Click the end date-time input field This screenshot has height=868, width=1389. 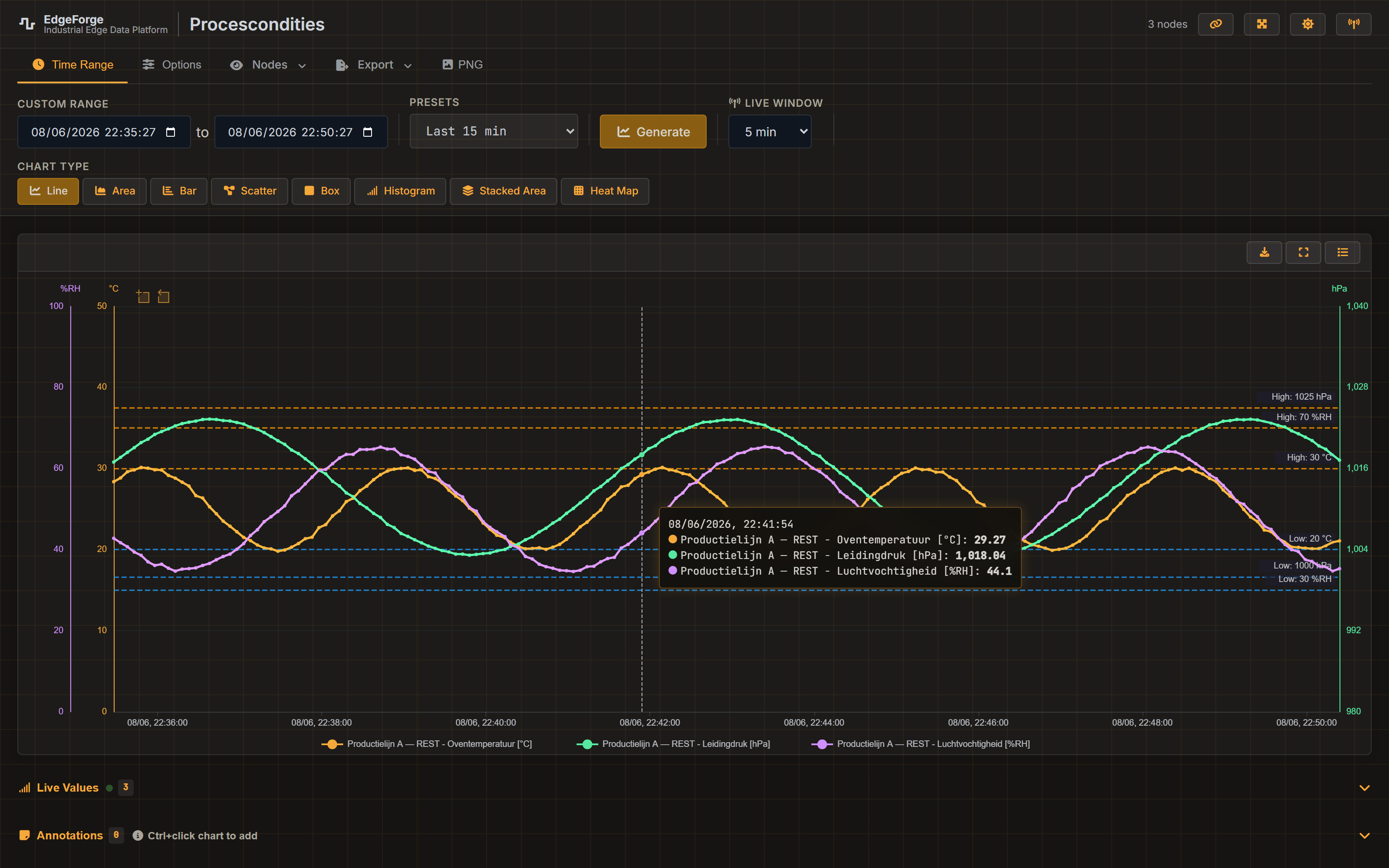tap(301, 132)
